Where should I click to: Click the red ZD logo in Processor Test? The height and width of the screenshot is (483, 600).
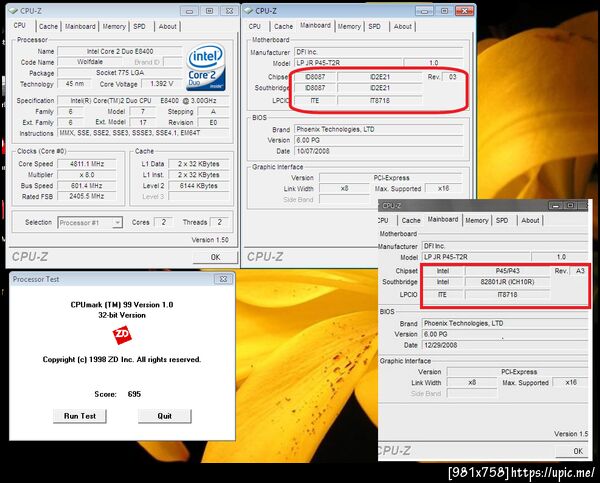click(x=122, y=335)
